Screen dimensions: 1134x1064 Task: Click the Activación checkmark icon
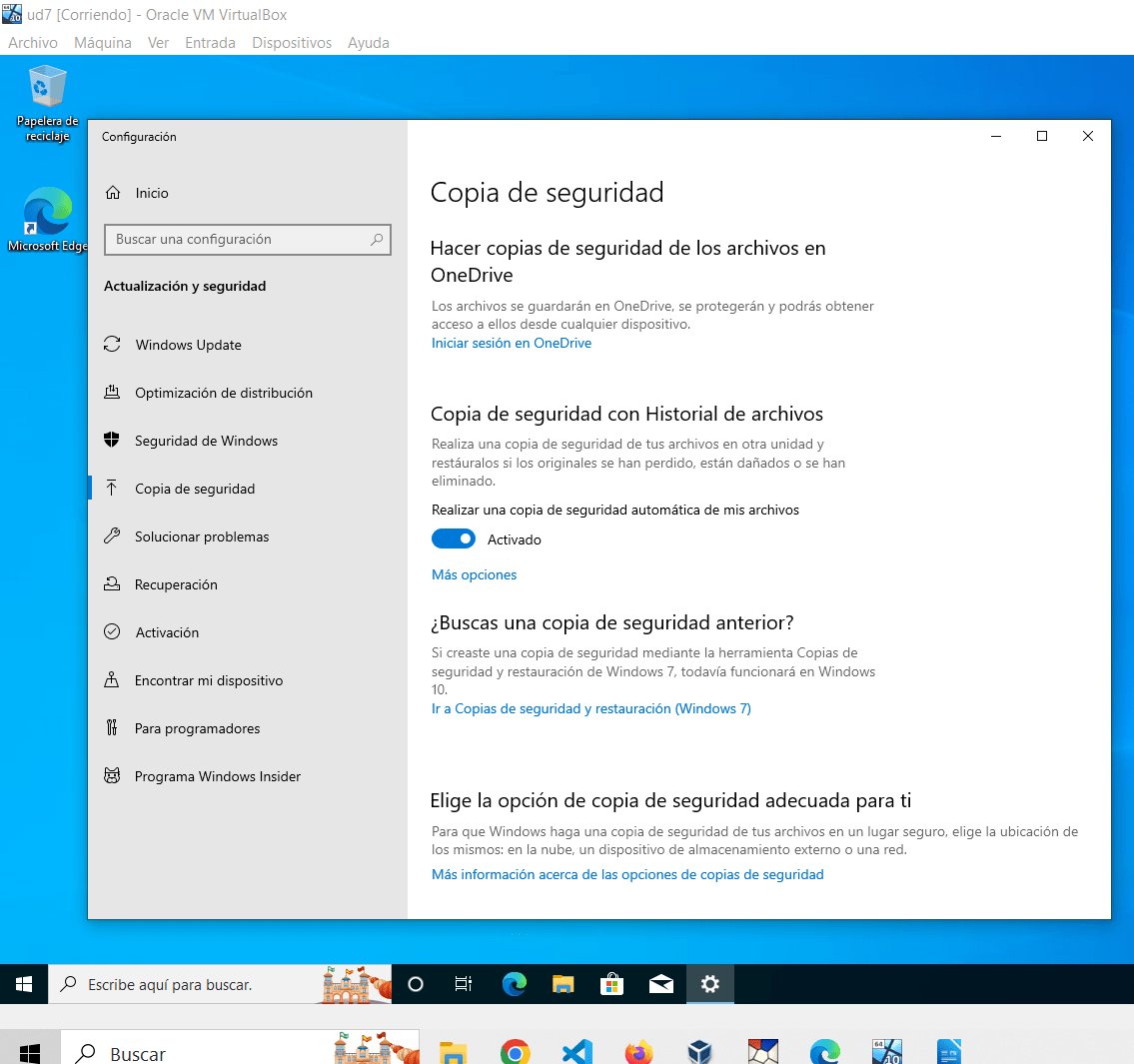[112, 632]
